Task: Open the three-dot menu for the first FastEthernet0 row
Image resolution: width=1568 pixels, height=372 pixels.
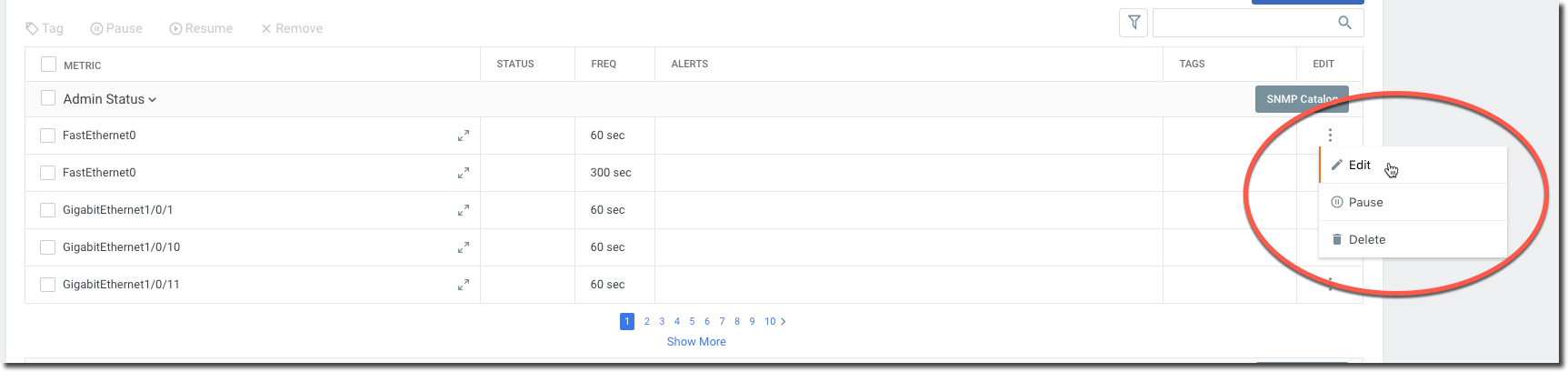Action: 1330,136
